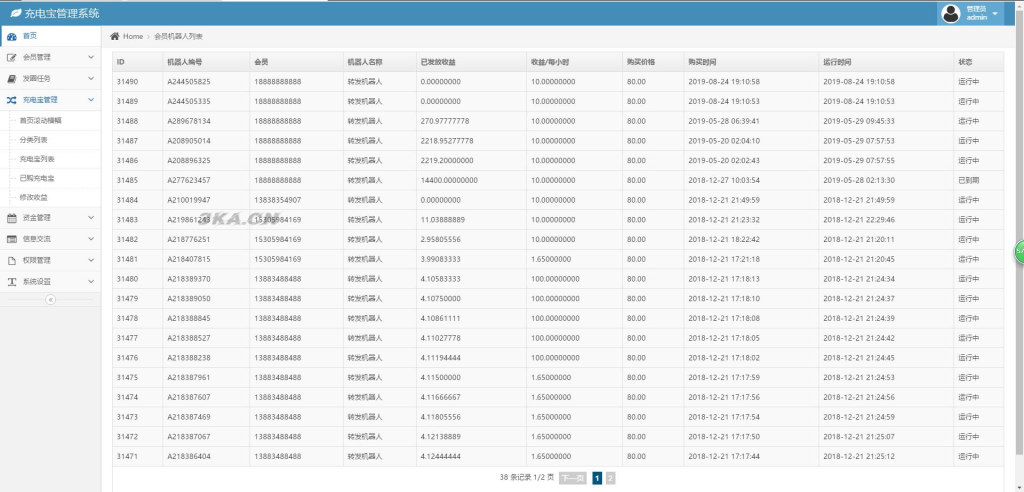Open the 充电宝列表 submenu item

(x=37, y=158)
